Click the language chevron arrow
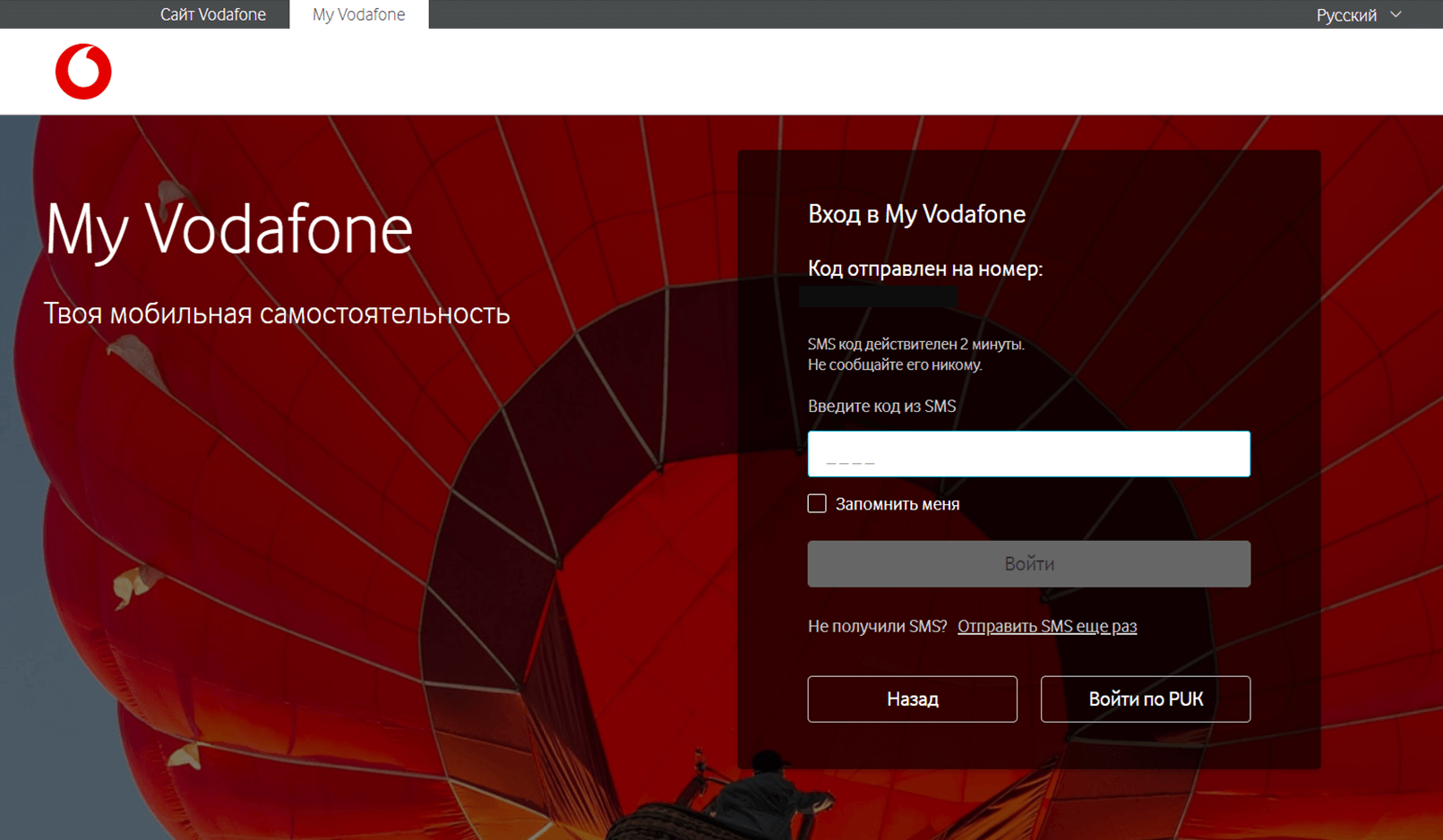The image size is (1443, 840). (1396, 15)
